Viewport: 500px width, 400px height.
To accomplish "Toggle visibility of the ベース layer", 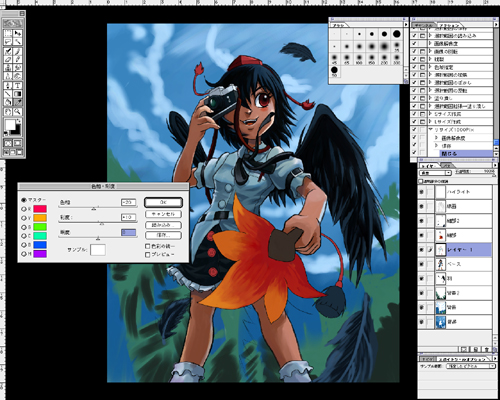I will tap(422, 264).
